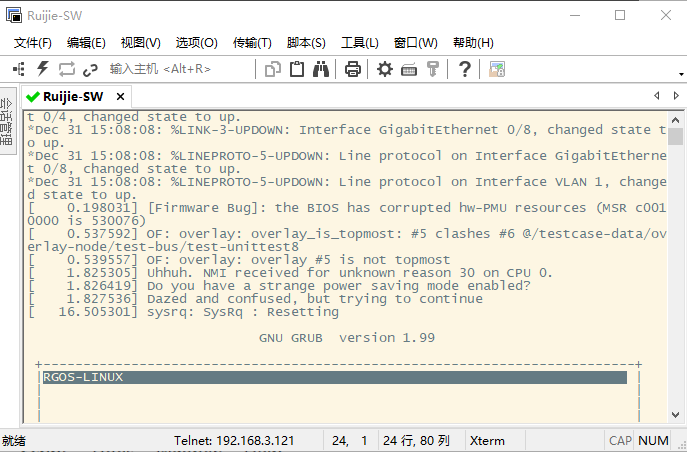This screenshot has width=687, height=452.
Task: Click the Reconnect session icon
Action: tap(66, 69)
